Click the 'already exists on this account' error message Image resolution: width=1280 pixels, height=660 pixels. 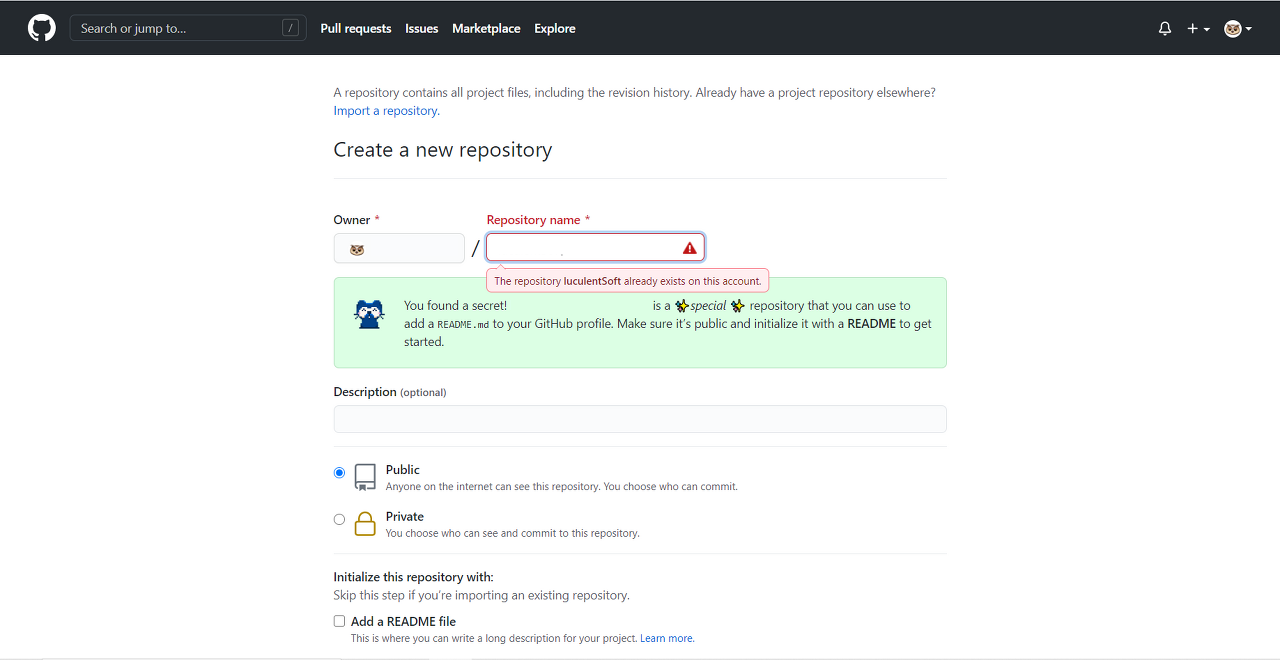tap(628, 281)
